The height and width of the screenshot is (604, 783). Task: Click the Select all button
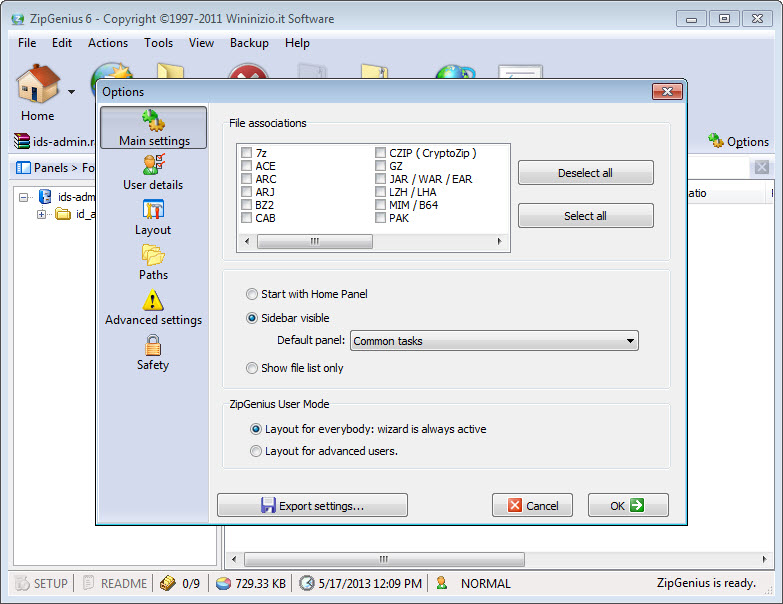[586, 216]
